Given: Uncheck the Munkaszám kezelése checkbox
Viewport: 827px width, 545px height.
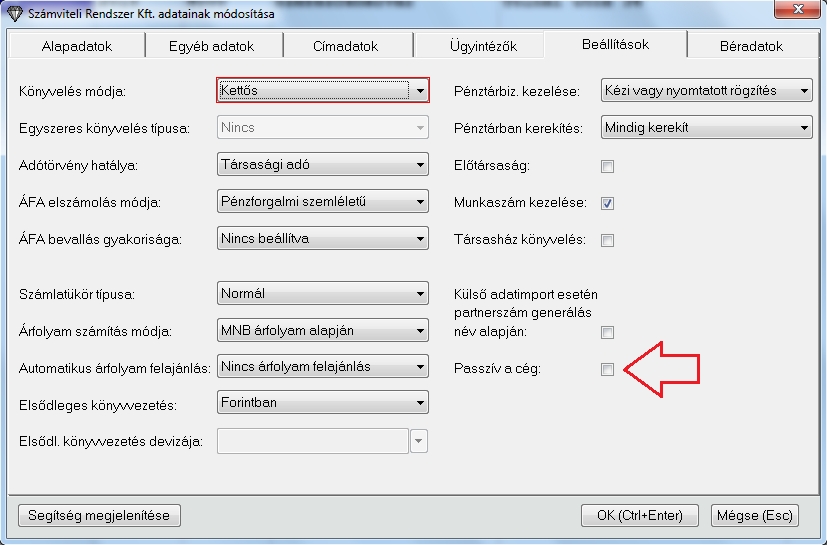Looking at the screenshot, I should click(607, 203).
